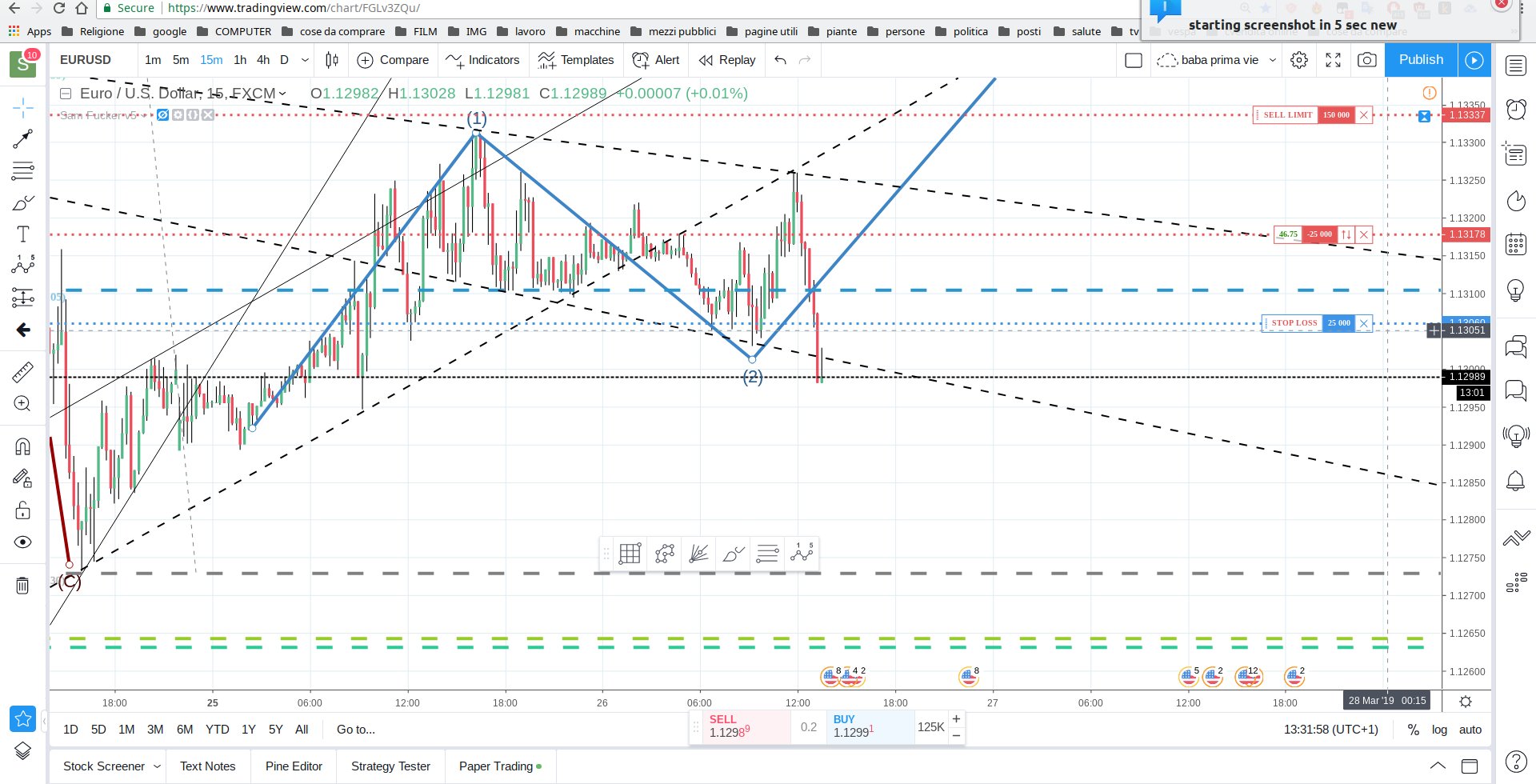Image resolution: width=1536 pixels, height=784 pixels.
Task: Expand the time interval dropdown arrow
Action: (305, 60)
